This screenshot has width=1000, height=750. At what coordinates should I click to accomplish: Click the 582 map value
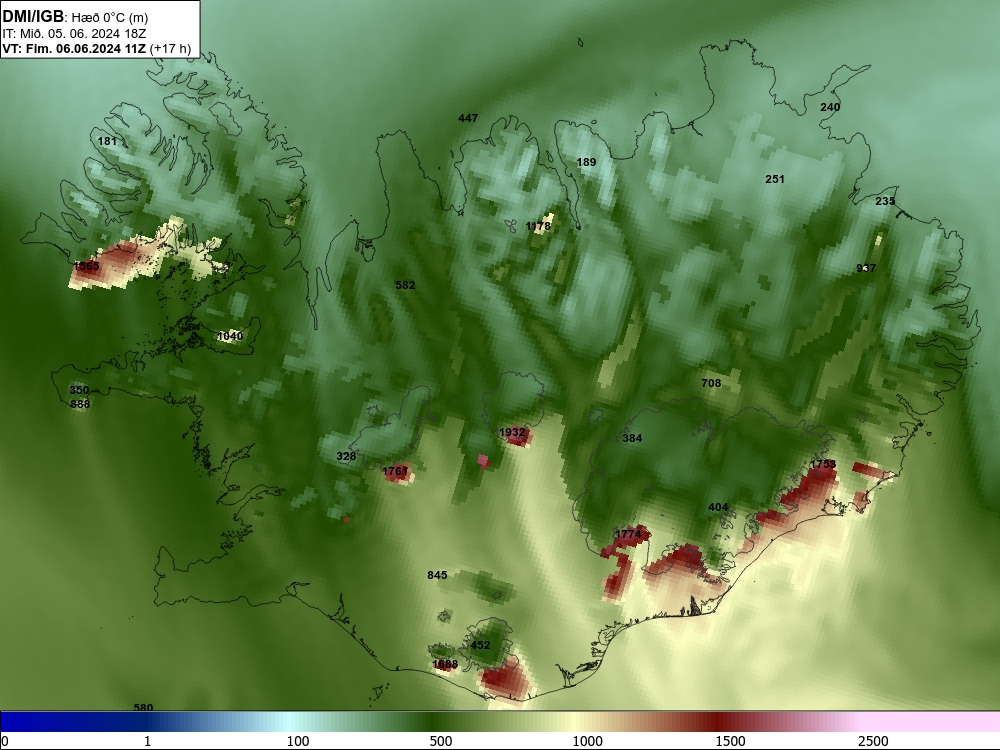coord(405,285)
